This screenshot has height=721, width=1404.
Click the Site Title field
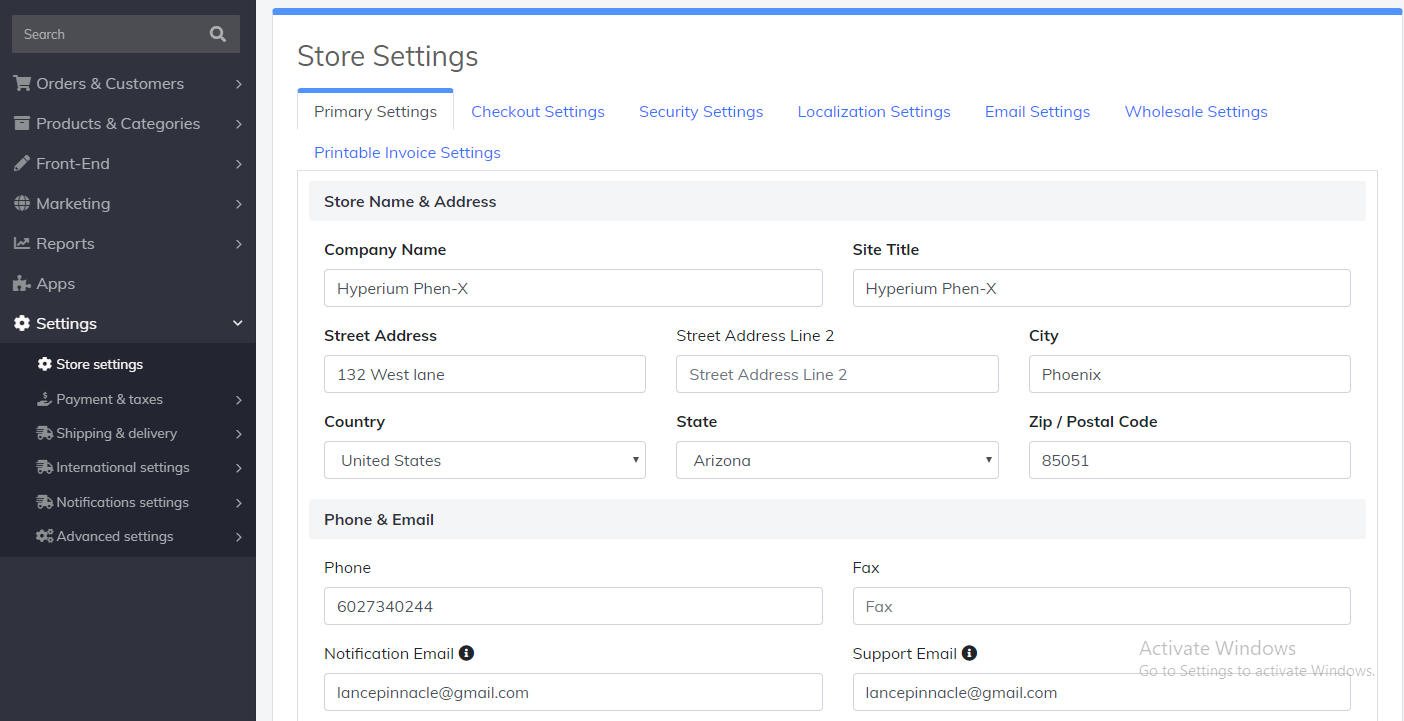click(x=1101, y=288)
